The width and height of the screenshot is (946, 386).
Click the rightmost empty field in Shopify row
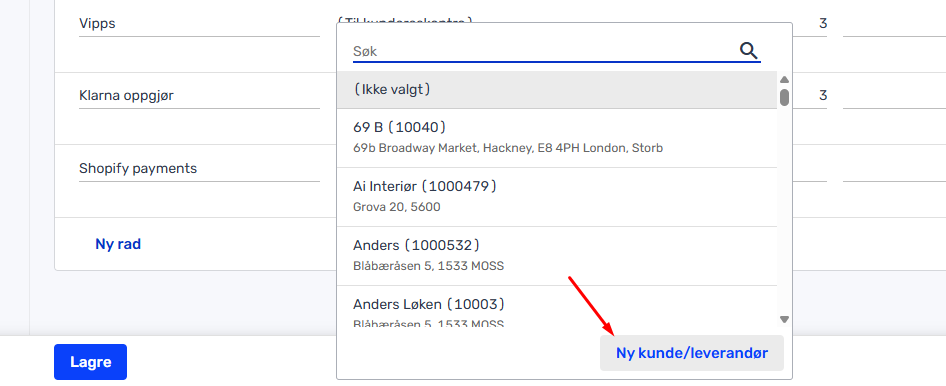click(x=894, y=168)
